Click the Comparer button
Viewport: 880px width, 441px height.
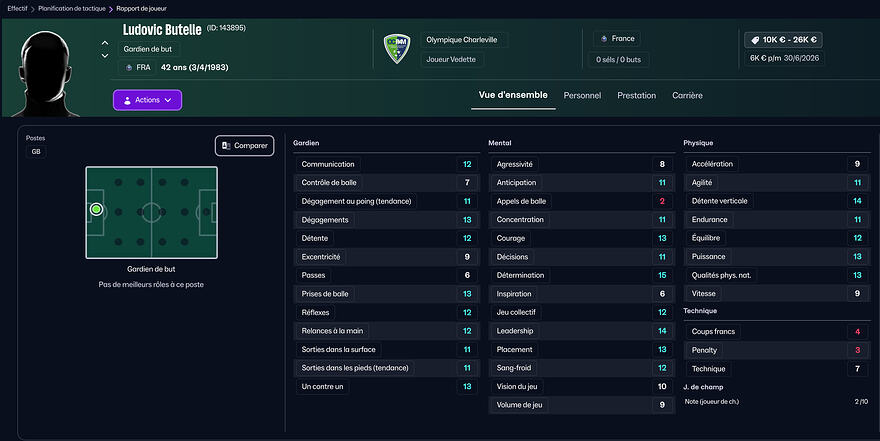coord(244,146)
